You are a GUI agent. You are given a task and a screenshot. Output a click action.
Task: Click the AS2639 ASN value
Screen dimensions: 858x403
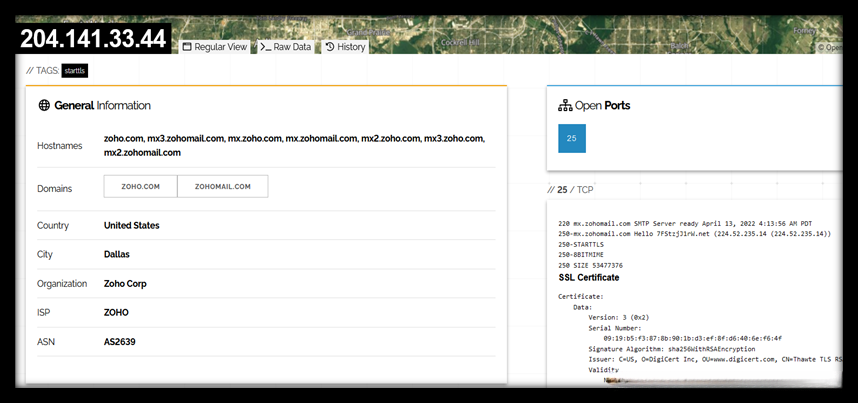tap(120, 341)
